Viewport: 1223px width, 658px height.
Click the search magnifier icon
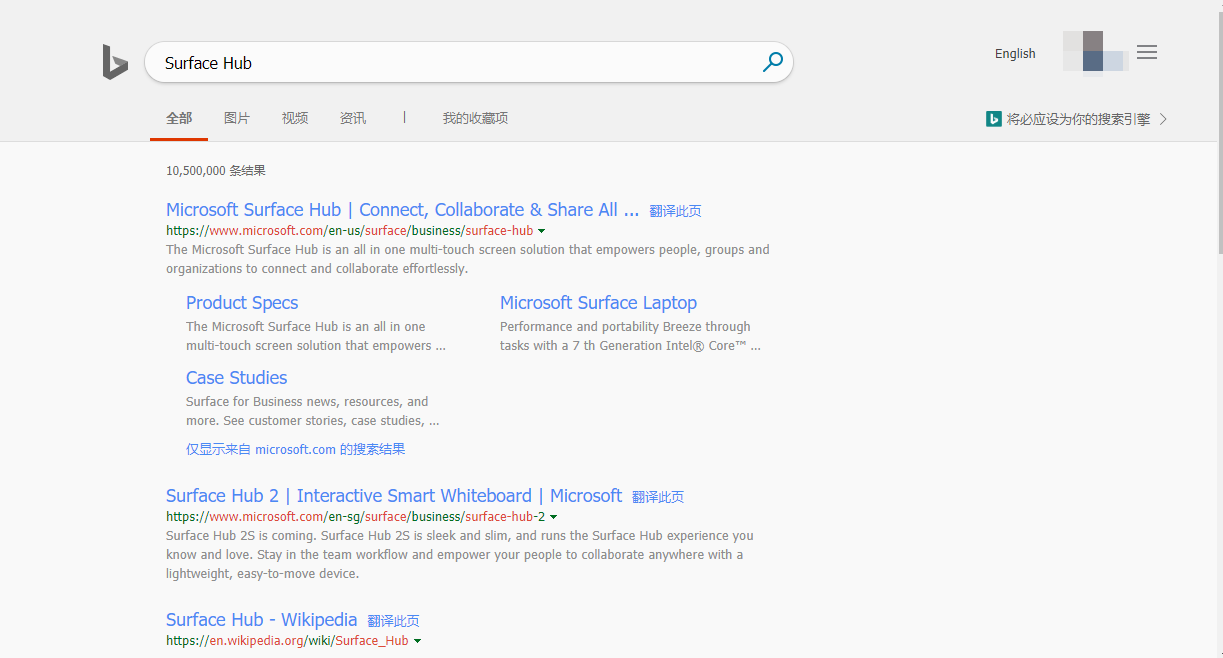[772, 62]
